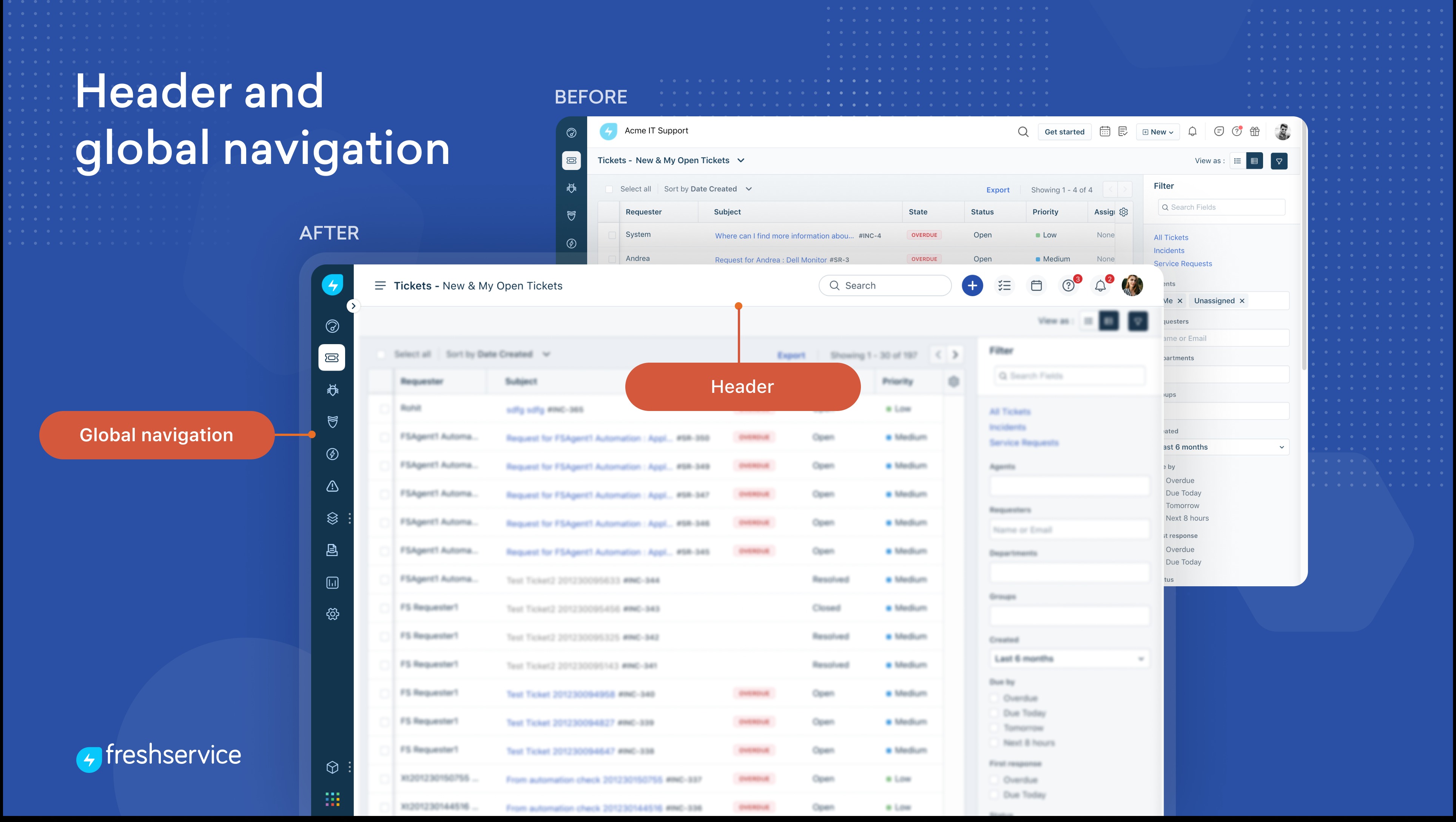The width and height of the screenshot is (1456, 822).
Task: Open Reports chart icon in the AFTER sidebar
Action: pyautogui.click(x=332, y=582)
